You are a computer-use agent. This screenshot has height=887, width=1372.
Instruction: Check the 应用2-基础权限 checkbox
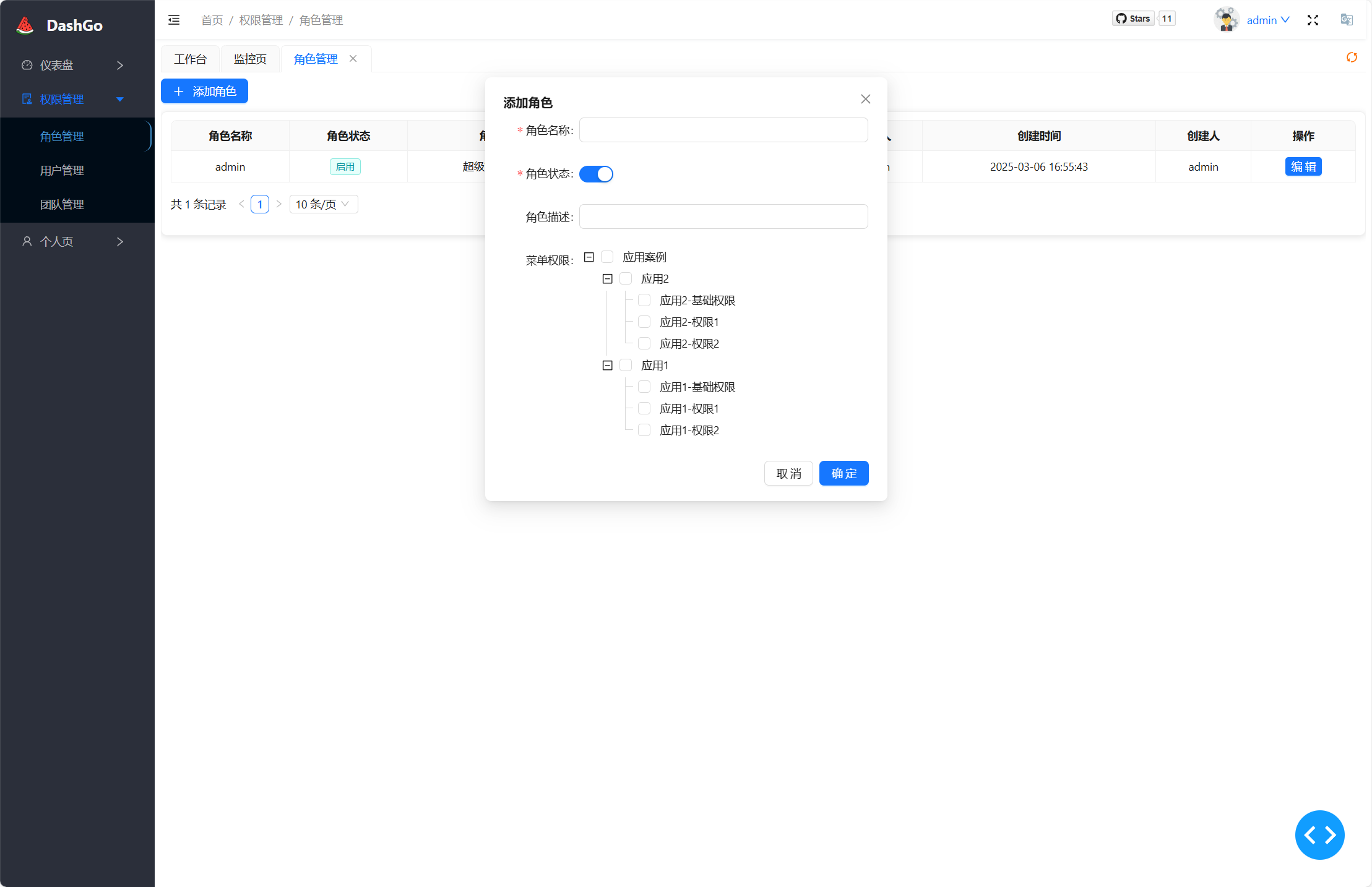(x=644, y=300)
